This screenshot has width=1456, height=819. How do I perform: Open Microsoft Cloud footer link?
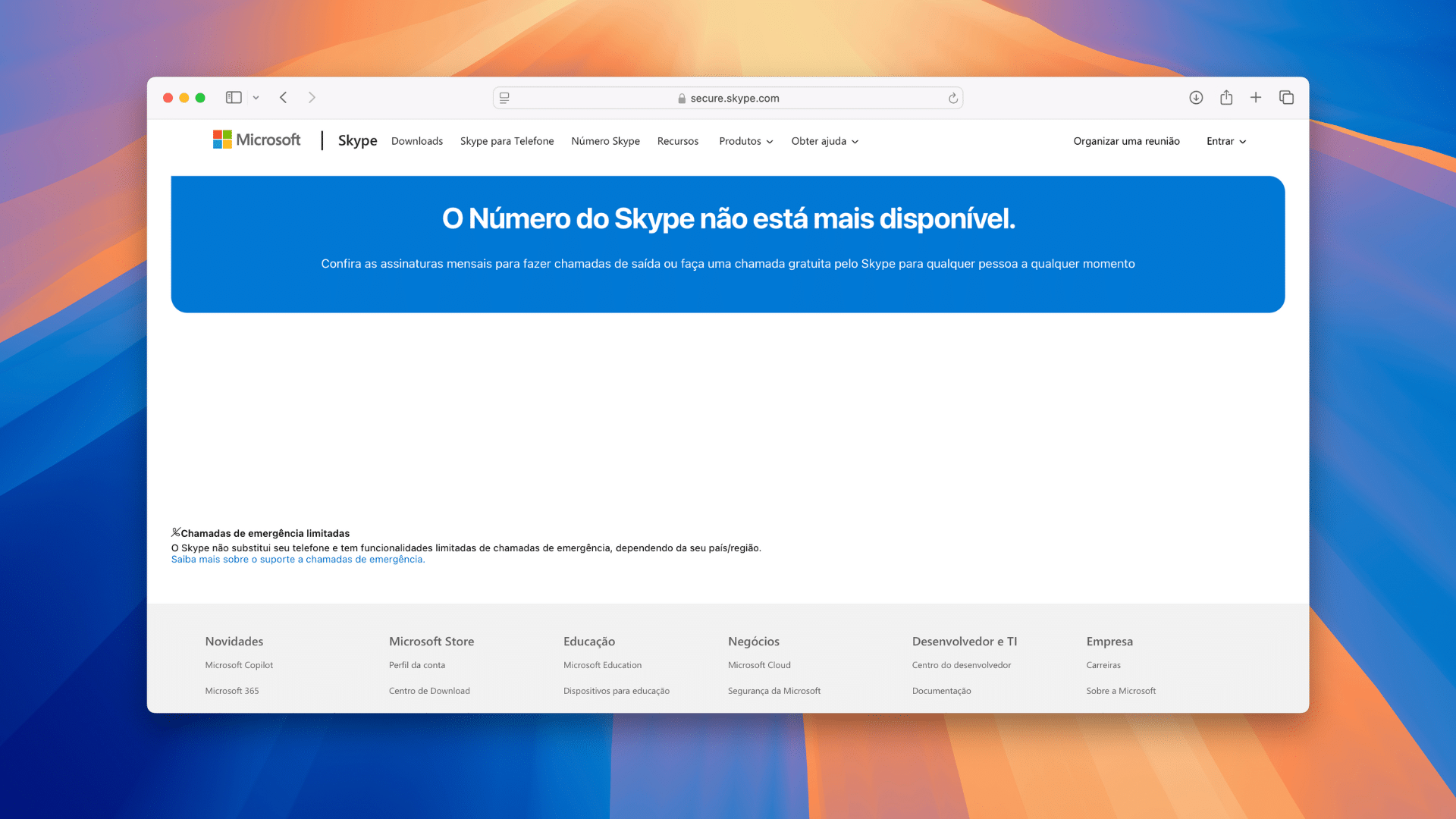click(759, 665)
